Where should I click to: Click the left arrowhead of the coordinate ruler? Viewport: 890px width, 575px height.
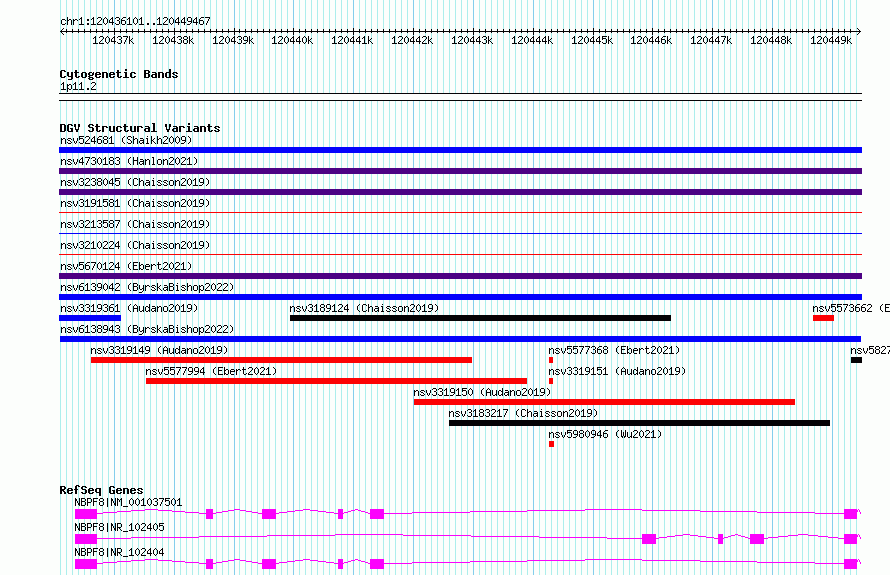pyautogui.click(x=62, y=32)
